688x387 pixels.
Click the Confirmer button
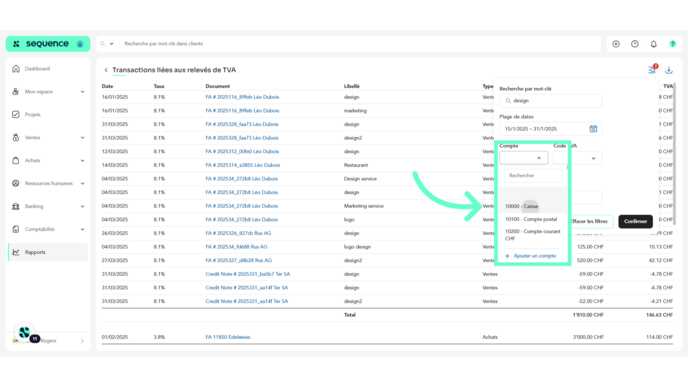[635, 221]
